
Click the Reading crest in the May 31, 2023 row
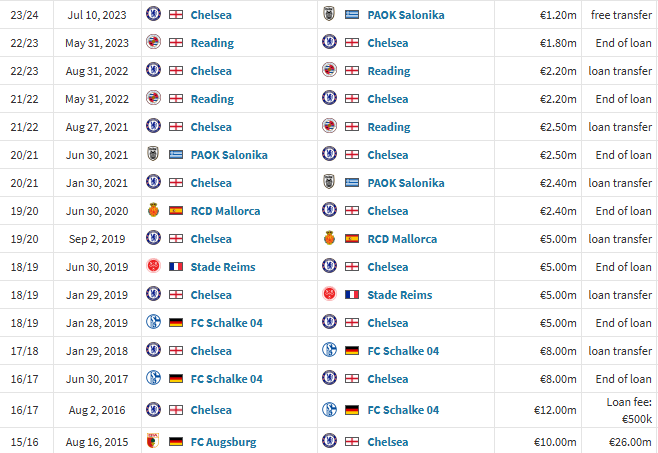(153, 42)
